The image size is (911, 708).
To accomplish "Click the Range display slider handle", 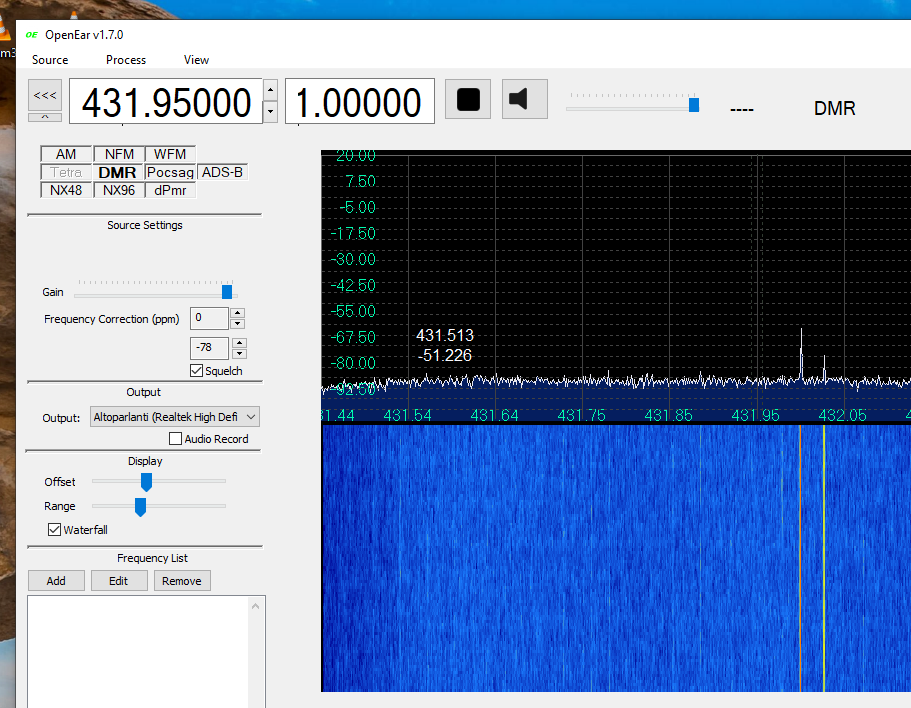I will [x=140, y=506].
